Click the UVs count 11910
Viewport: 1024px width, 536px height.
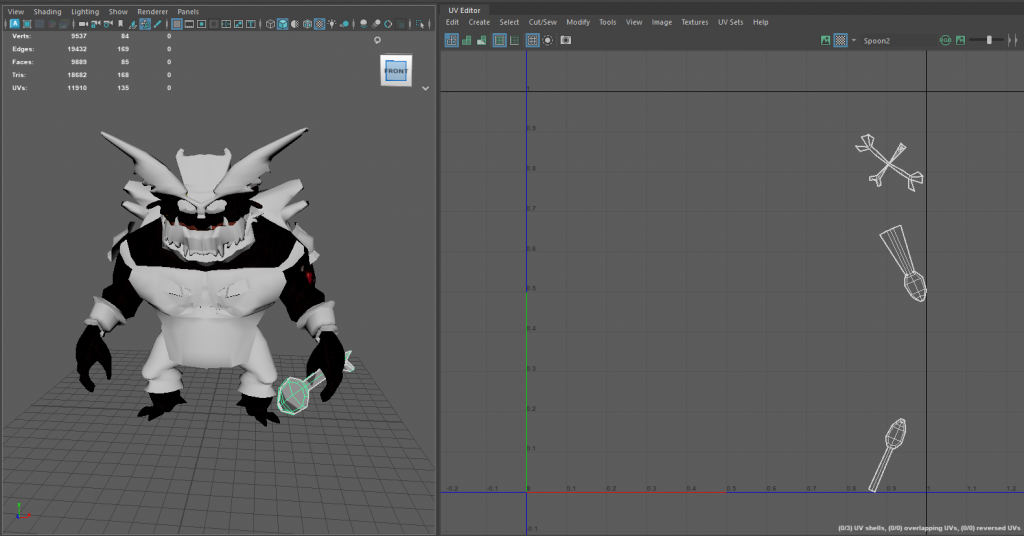[77, 87]
